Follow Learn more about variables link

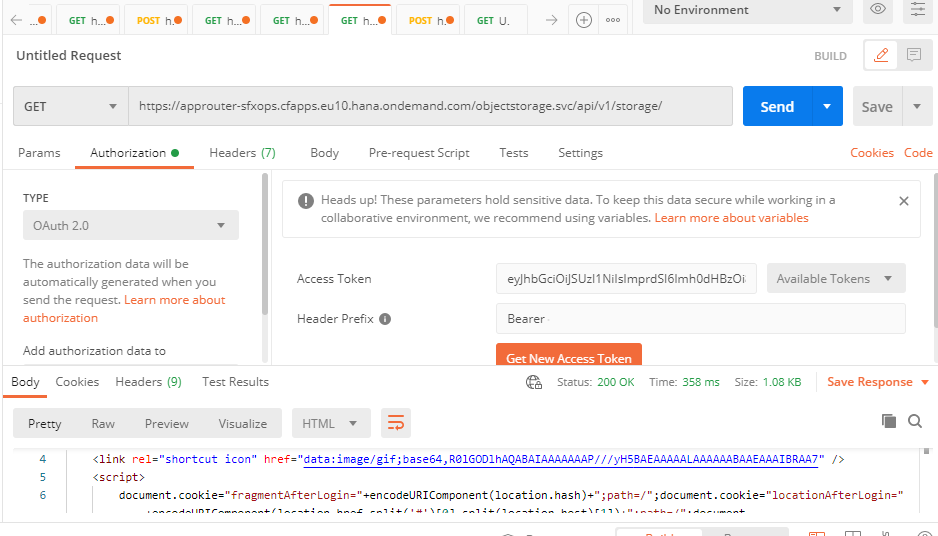point(731,218)
